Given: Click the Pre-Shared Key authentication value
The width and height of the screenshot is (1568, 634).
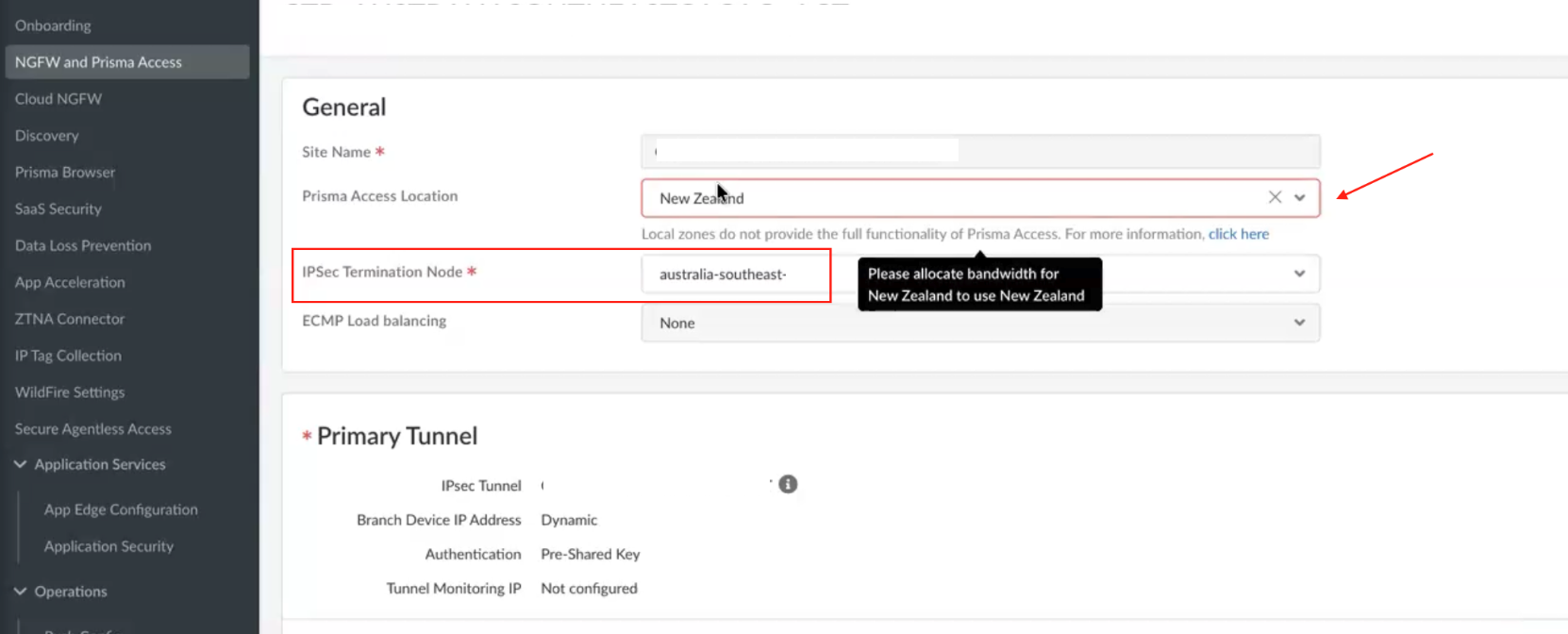Looking at the screenshot, I should pyautogui.click(x=591, y=555).
